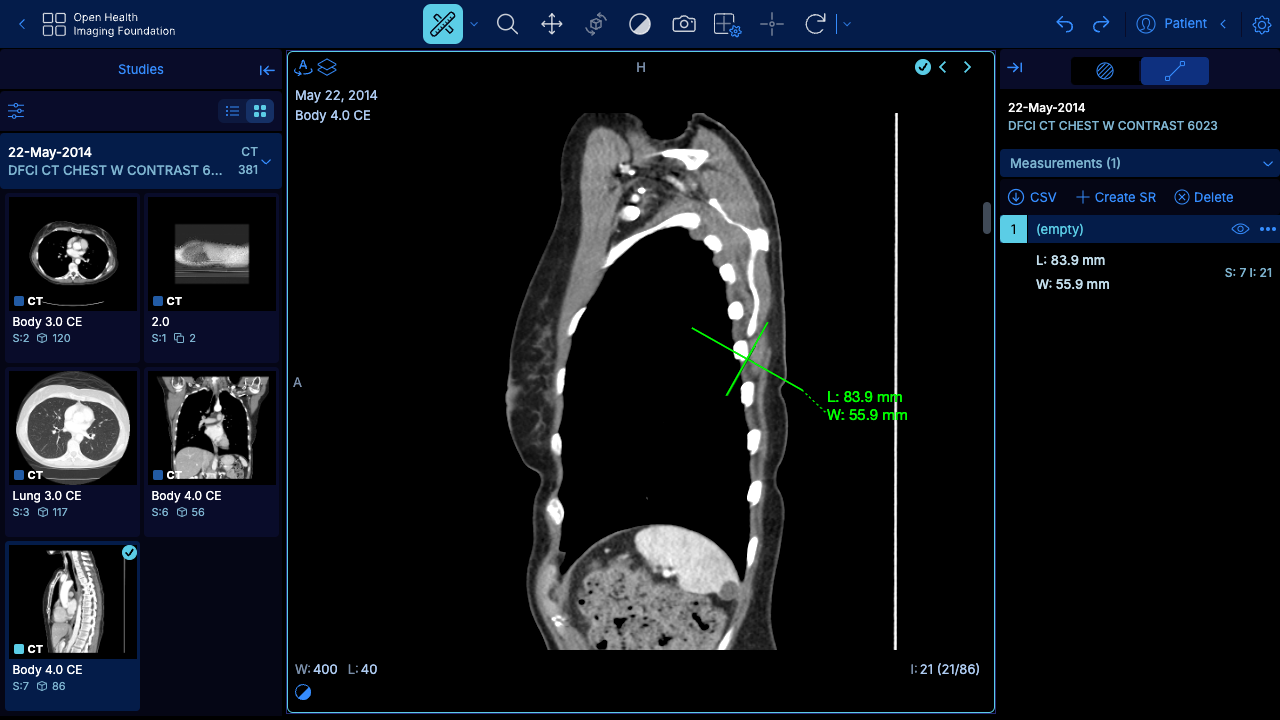
Task: Activate the Pan move tool
Action: coord(552,24)
